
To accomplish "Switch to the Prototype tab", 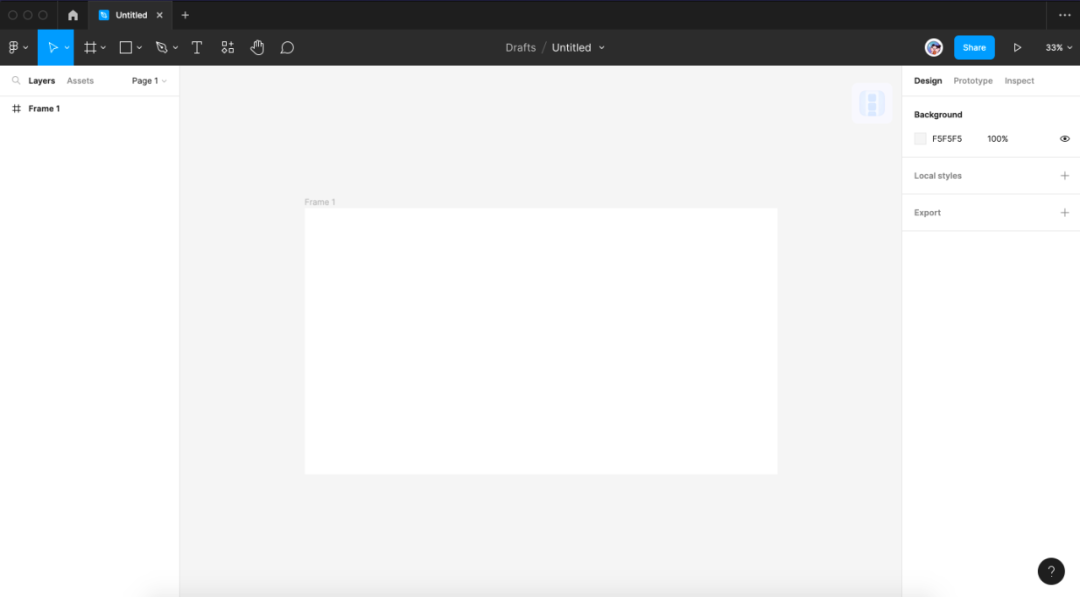I will [x=973, y=81].
